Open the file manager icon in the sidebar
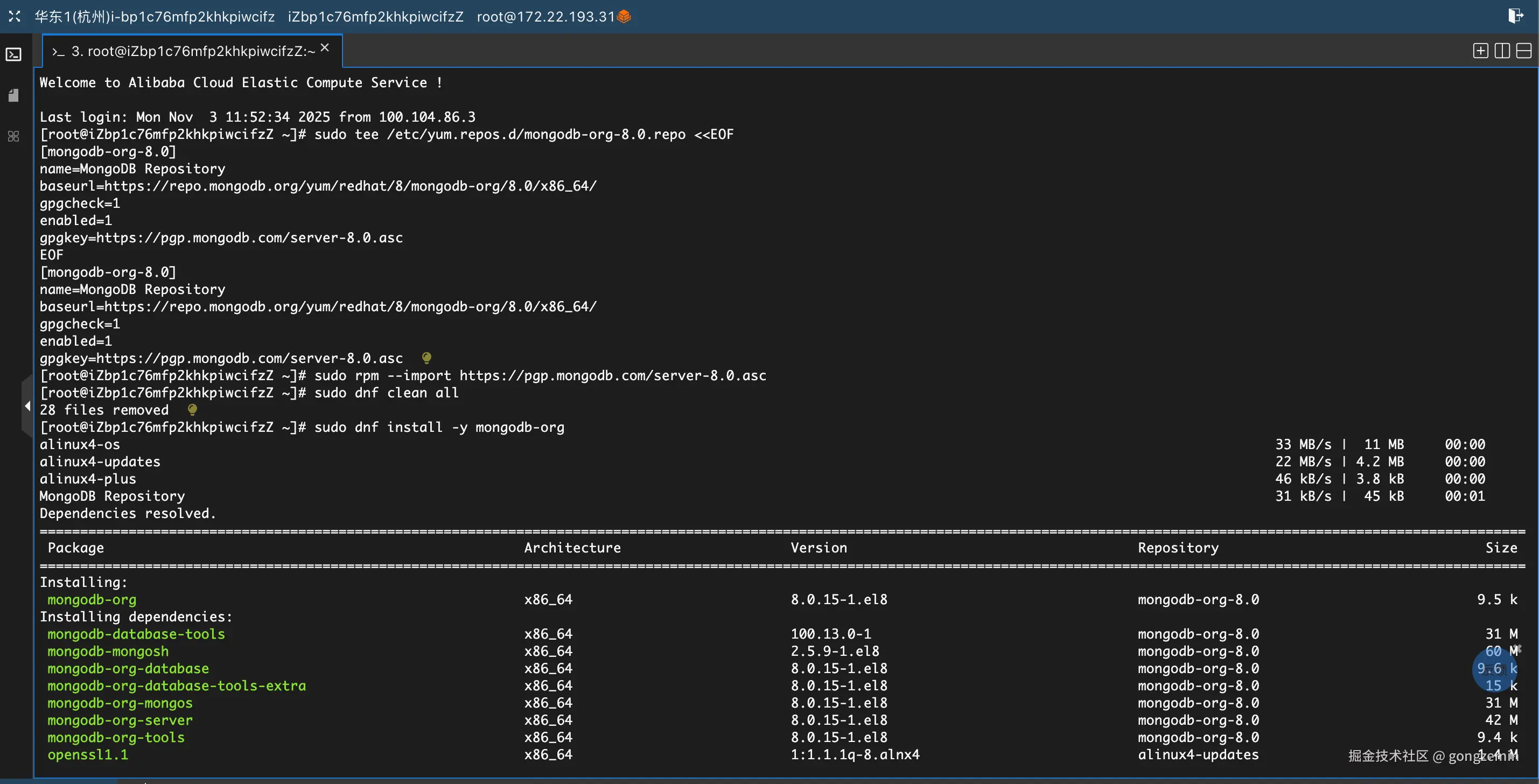1539x784 pixels. 13,96
